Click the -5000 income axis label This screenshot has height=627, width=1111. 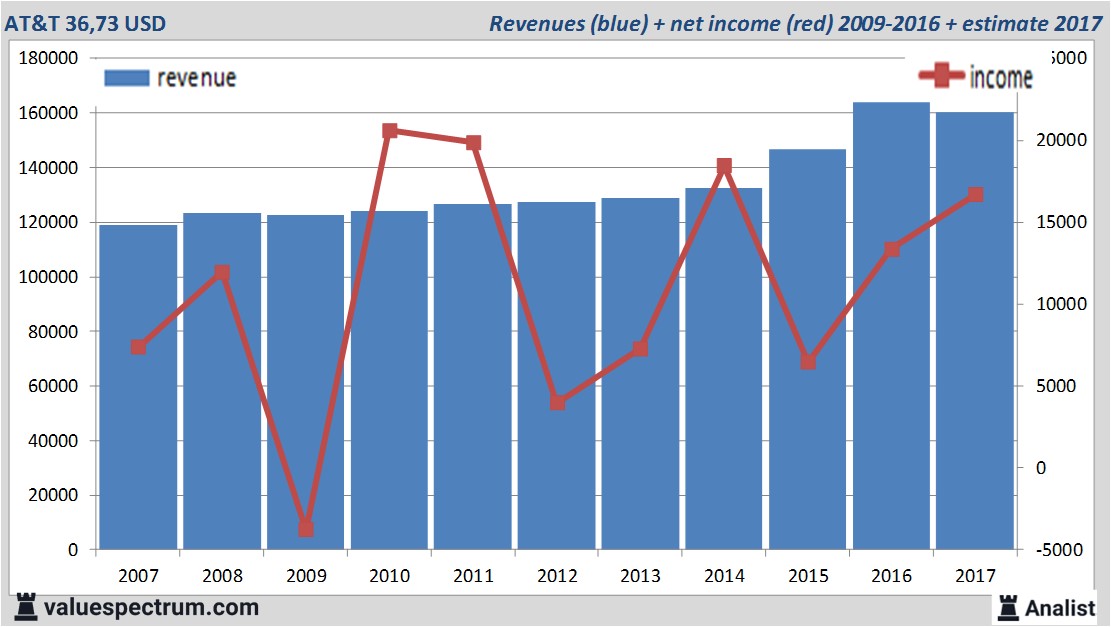click(x=1059, y=550)
